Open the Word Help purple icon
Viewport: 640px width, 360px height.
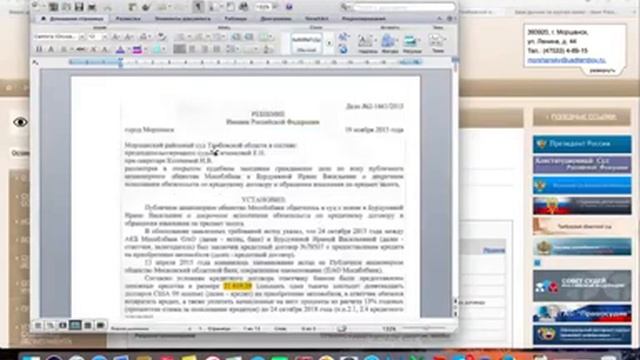(289, 7)
